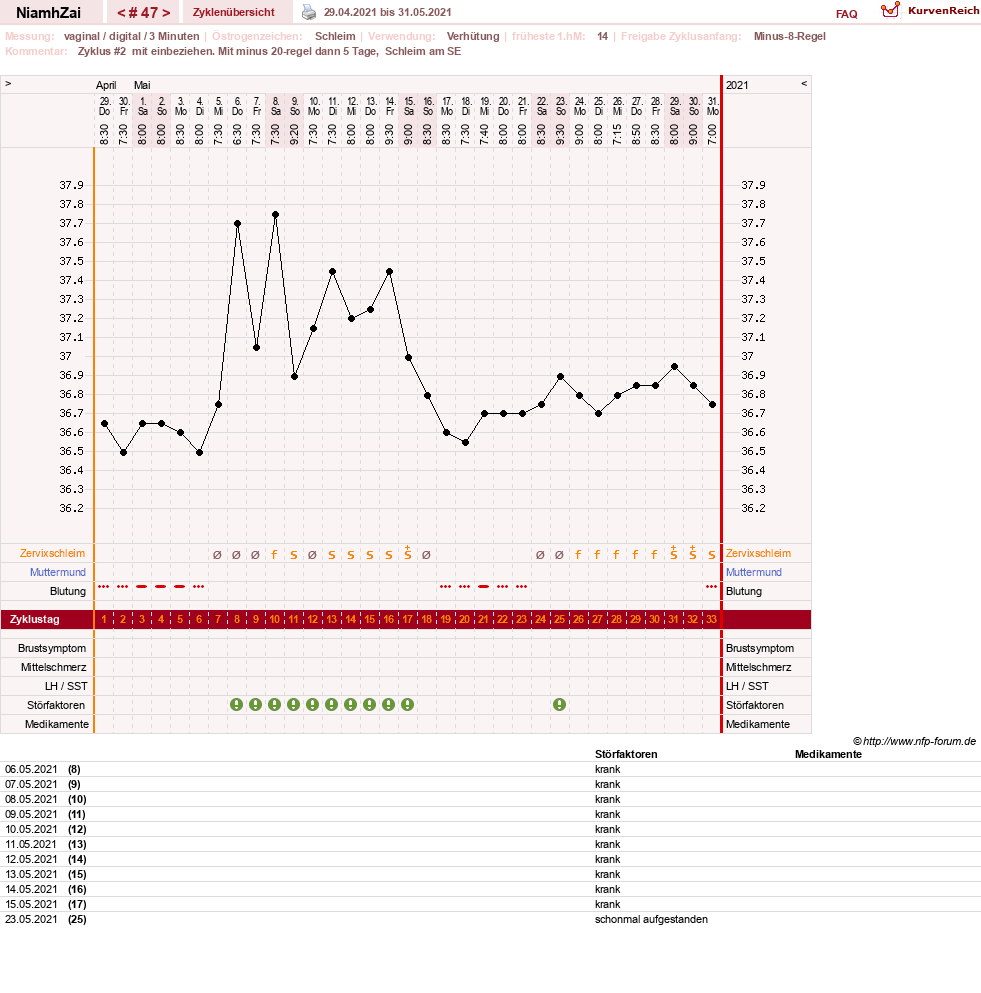Click the Minus-8-Regel value
This screenshot has height=993, width=981.
tap(789, 36)
